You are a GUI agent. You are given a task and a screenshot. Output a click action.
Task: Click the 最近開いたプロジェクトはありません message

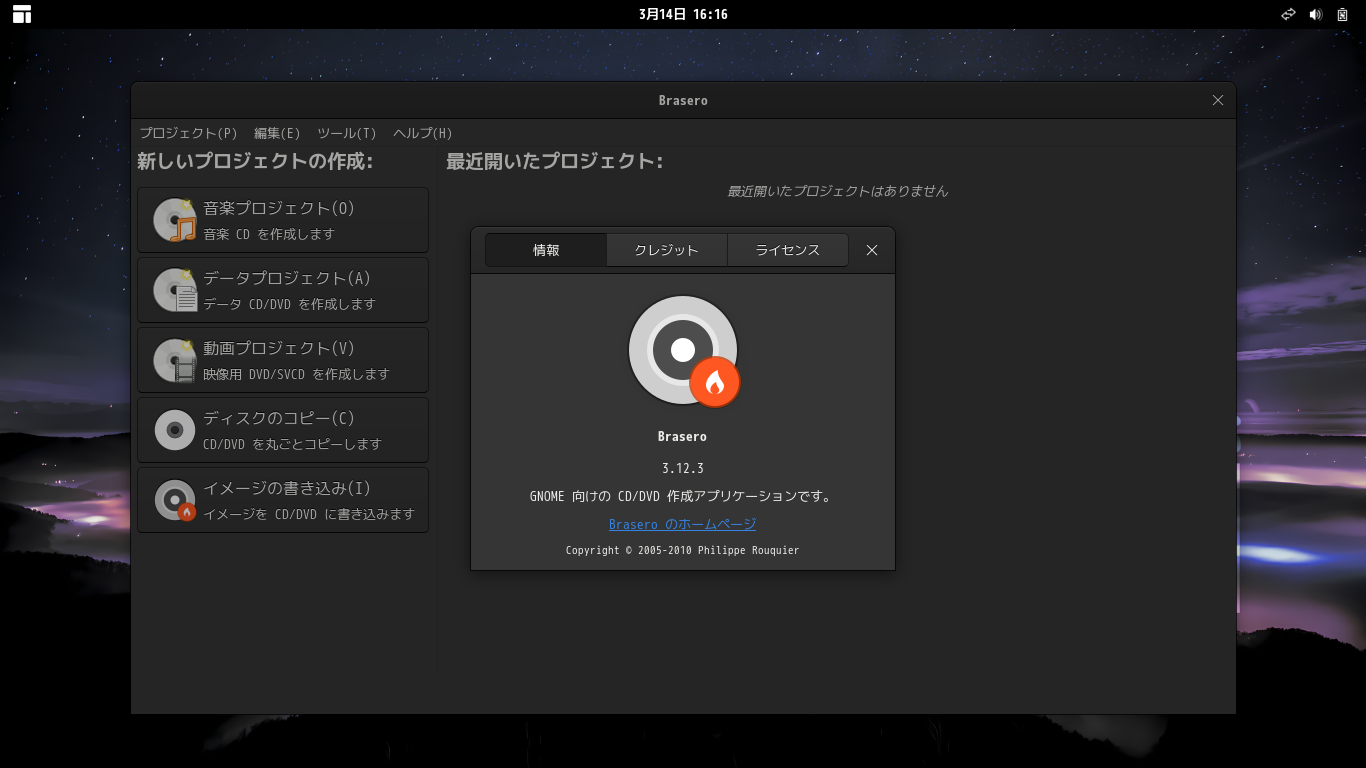click(x=838, y=191)
